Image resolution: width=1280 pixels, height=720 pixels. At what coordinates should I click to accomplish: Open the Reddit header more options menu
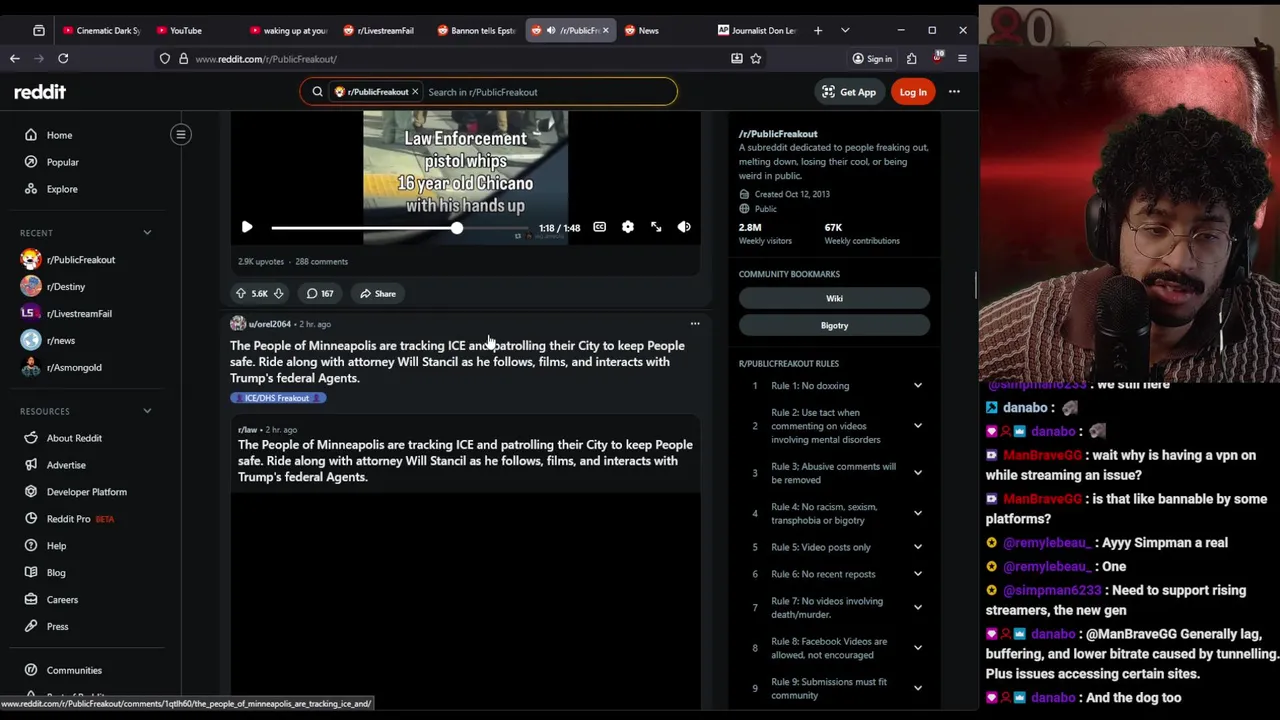point(954,92)
